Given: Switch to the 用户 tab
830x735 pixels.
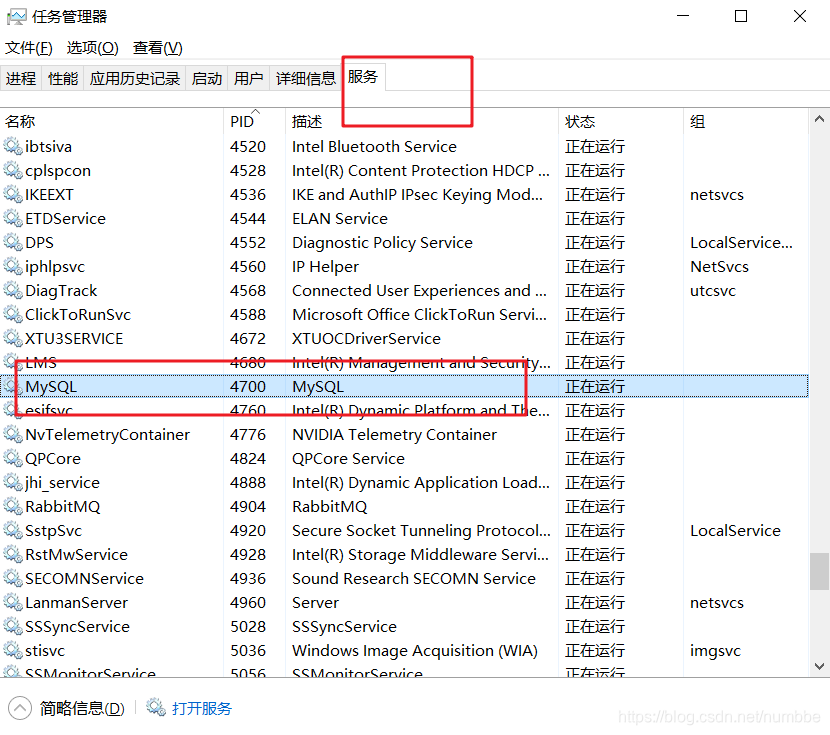Looking at the screenshot, I should click(x=248, y=78).
